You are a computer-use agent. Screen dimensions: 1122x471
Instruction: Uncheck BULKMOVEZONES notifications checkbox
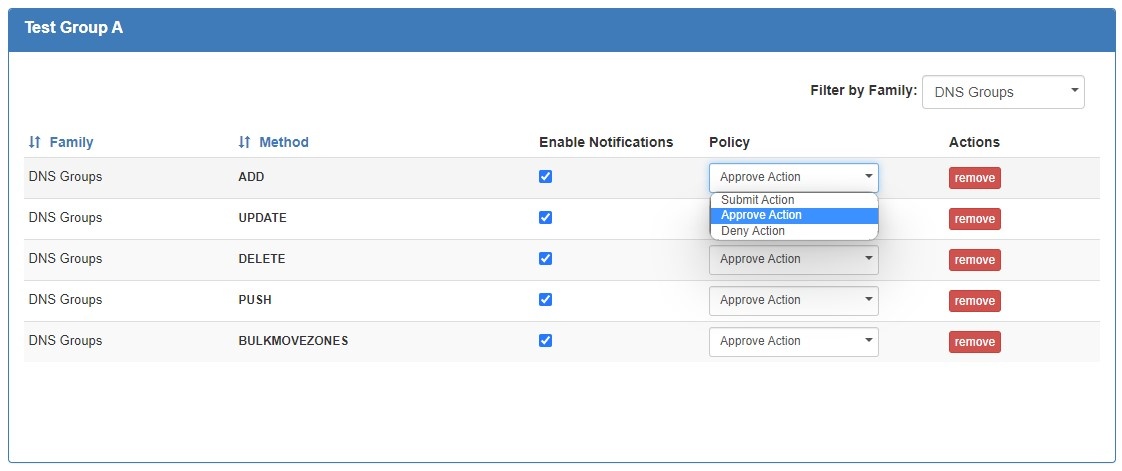click(545, 341)
